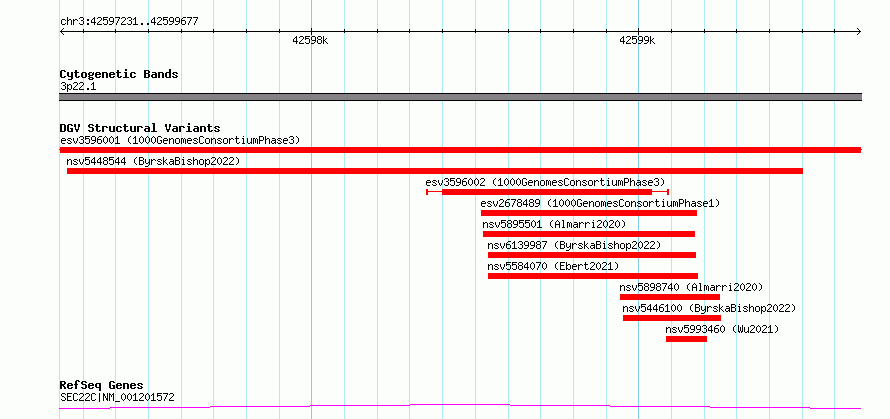The width and height of the screenshot is (890, 419).
Task: Click the right arrowhead of the ruler
Action: click(x=858, y=32)
